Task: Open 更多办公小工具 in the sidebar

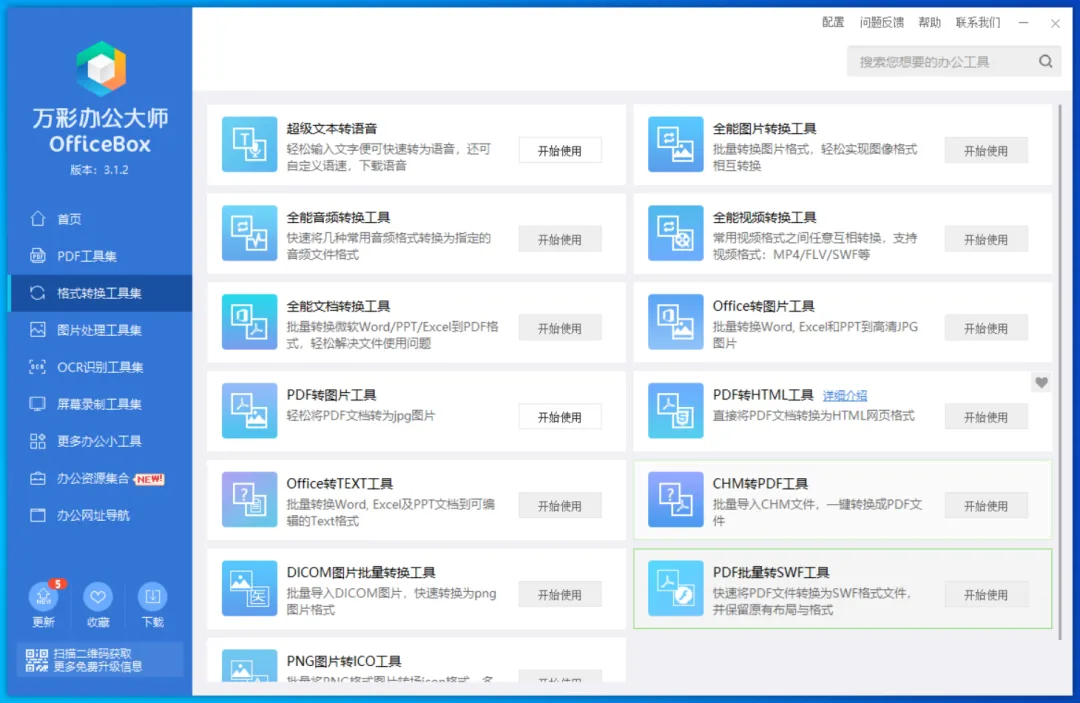Action: click(x=100, y=441)
